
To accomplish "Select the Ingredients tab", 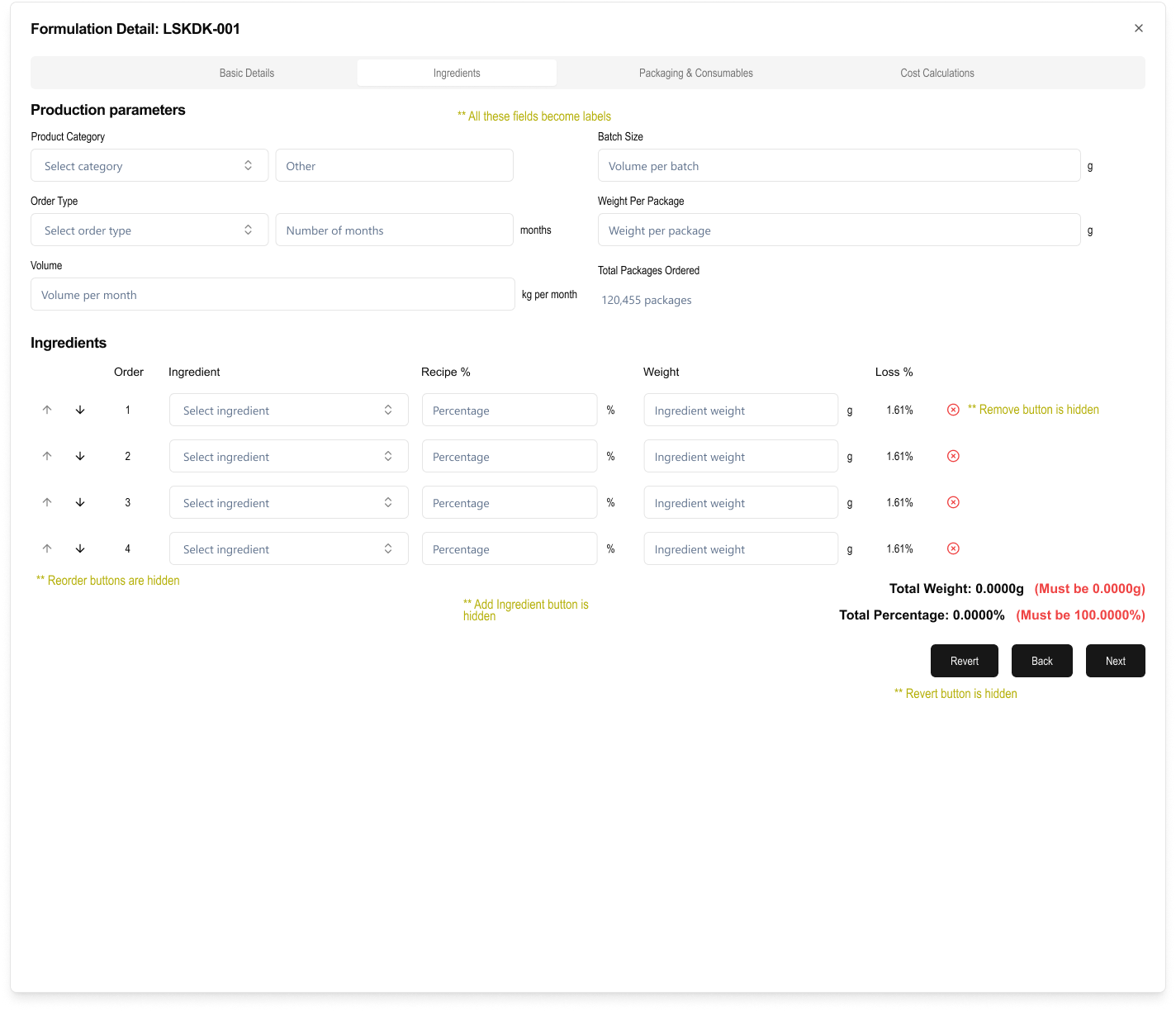I will click(x=457, y=73).
